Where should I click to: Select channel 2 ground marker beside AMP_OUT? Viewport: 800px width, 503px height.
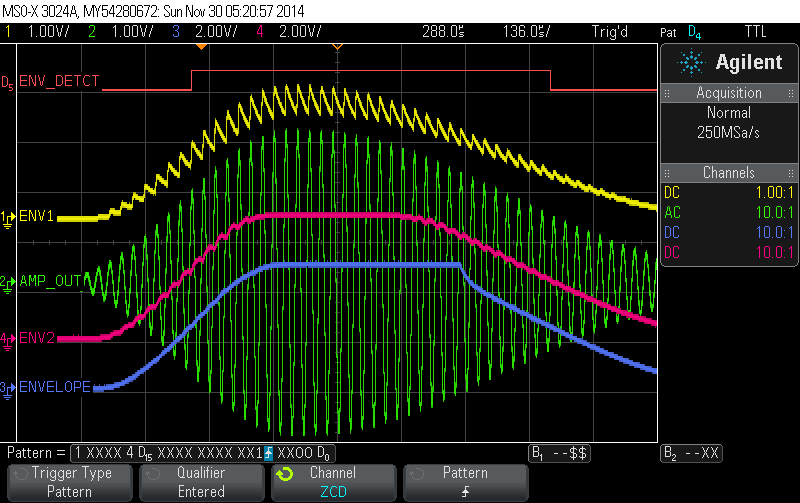pyautogui.click(x=7, y=284)
